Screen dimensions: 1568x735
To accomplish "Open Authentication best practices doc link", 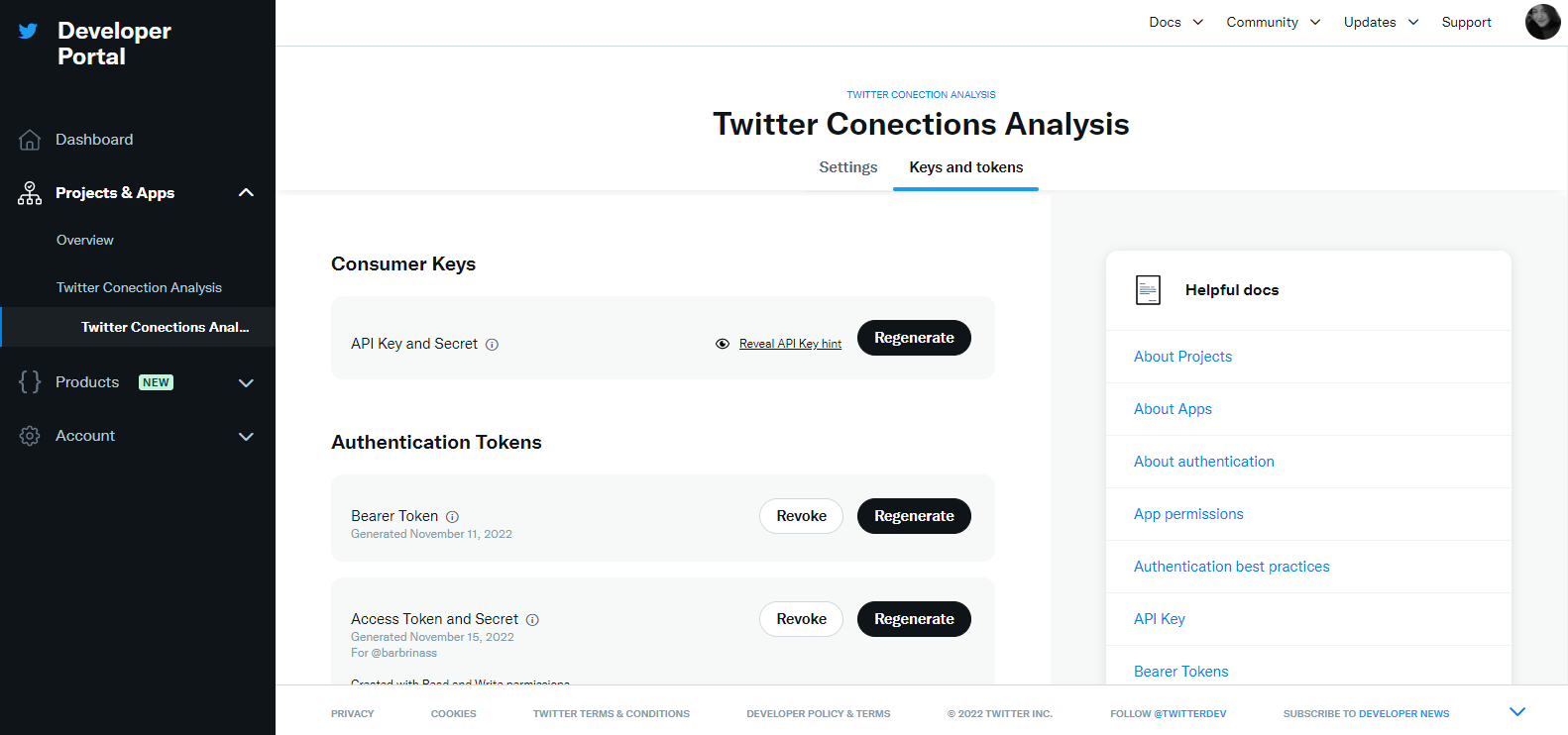I will [x=1232, y=567].
